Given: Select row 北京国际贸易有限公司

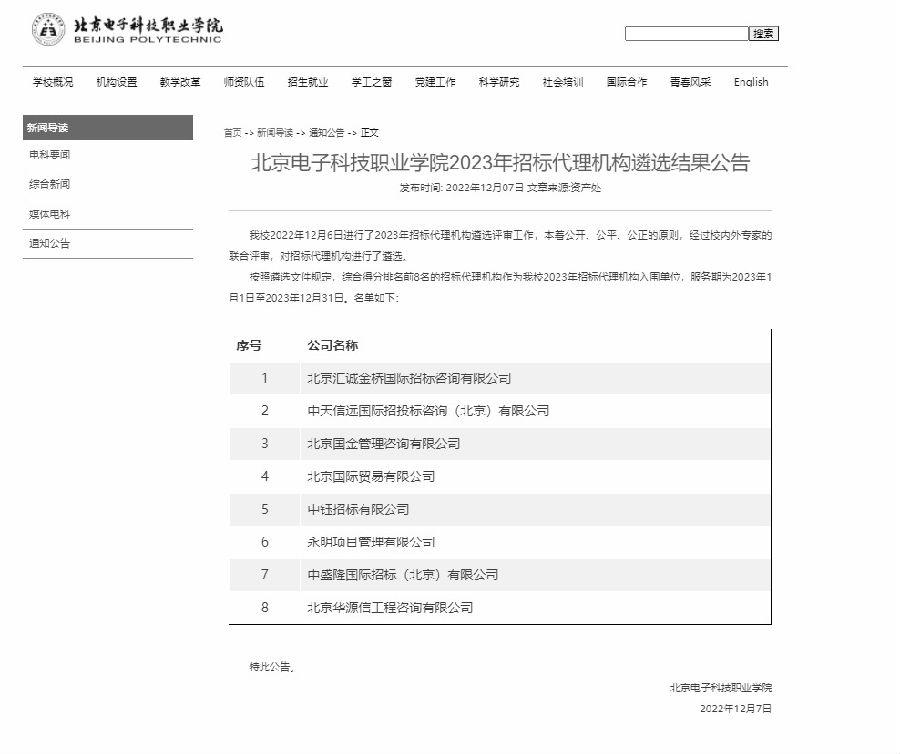Looking at the screenshot, I should point(500,476).
